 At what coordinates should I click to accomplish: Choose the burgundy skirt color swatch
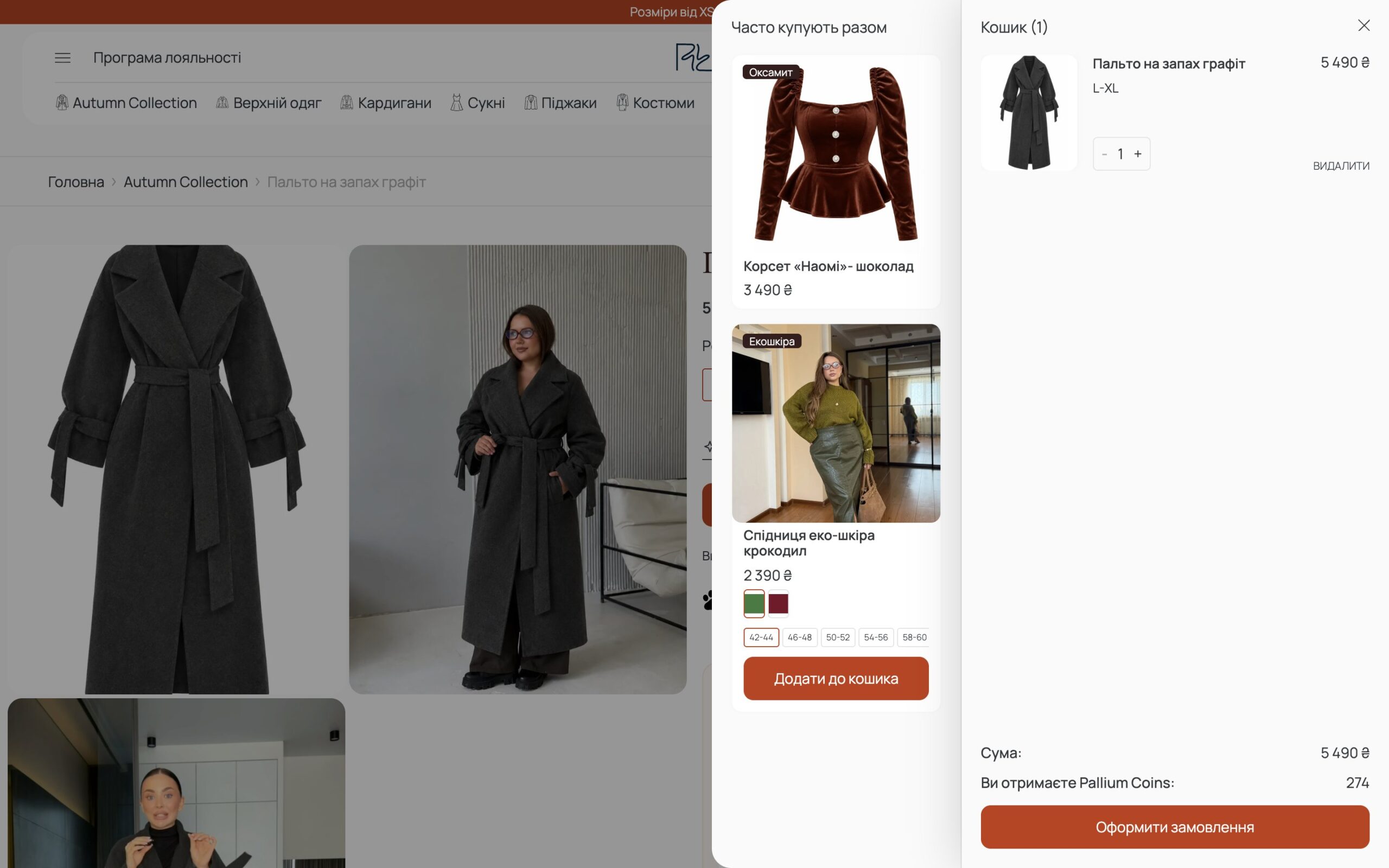pos(778,603)
